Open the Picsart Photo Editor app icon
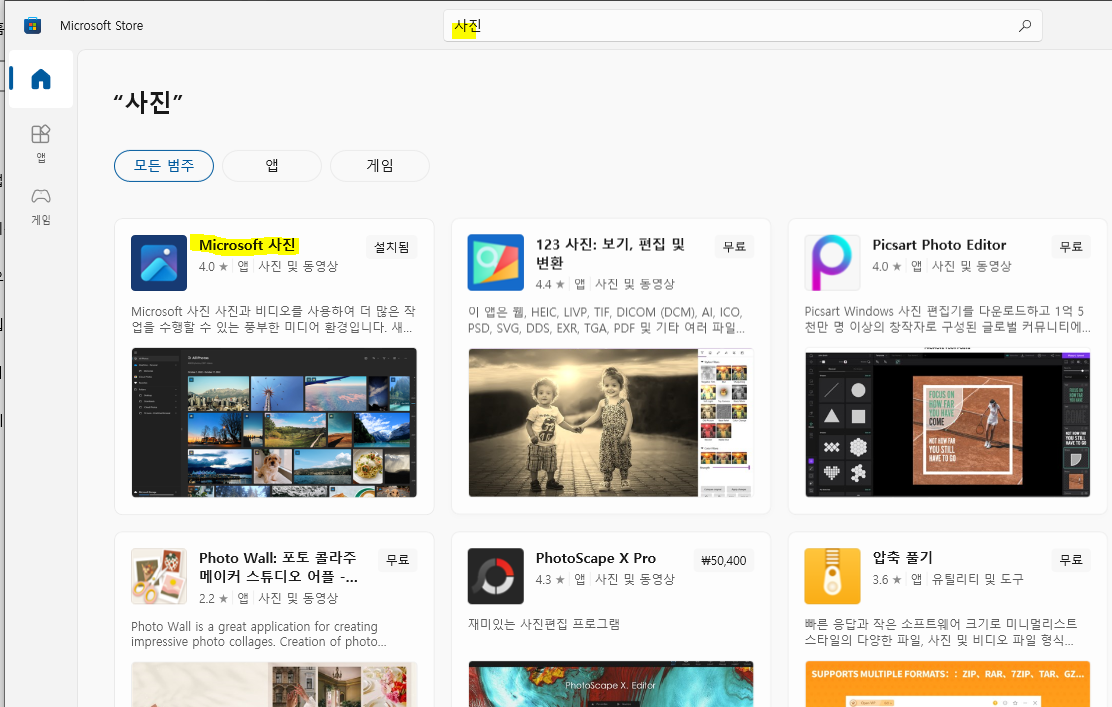 (833, 263)
